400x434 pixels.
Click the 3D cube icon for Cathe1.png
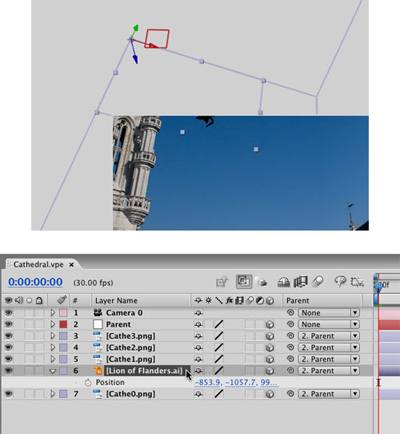[270, 359]
